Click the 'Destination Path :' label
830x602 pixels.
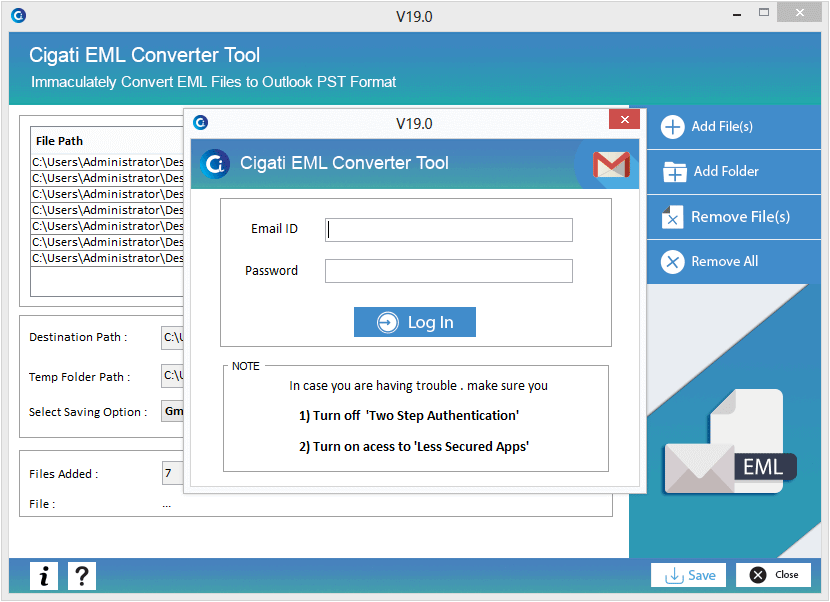point(78,337)
